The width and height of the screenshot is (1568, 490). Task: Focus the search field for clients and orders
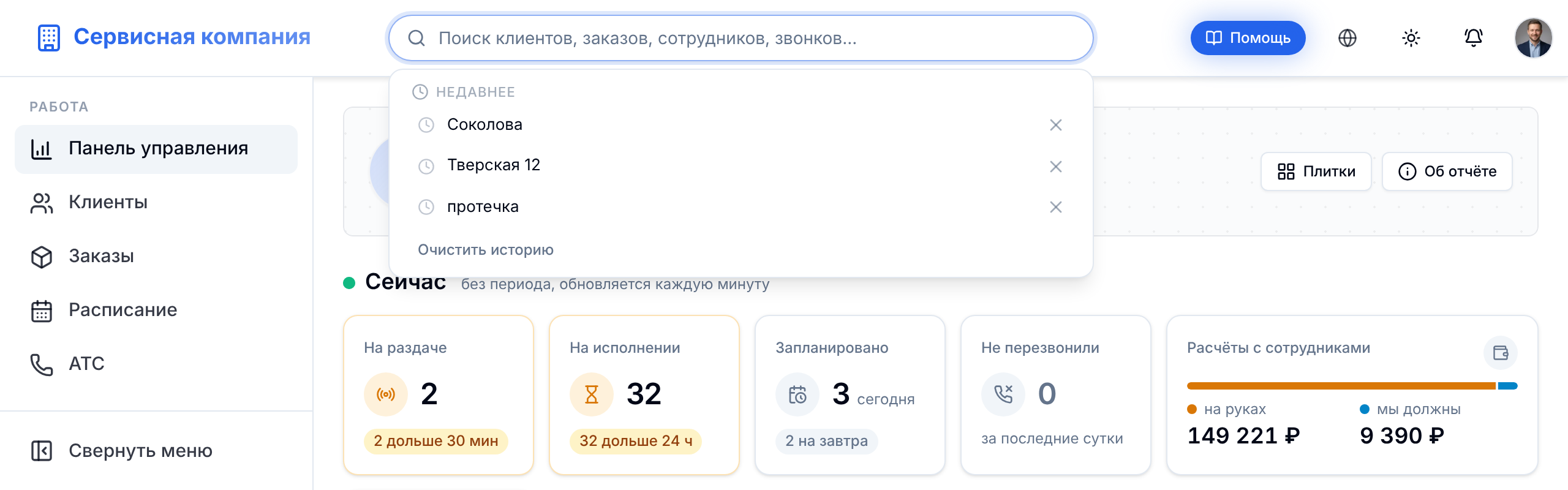tap(741, 38)
